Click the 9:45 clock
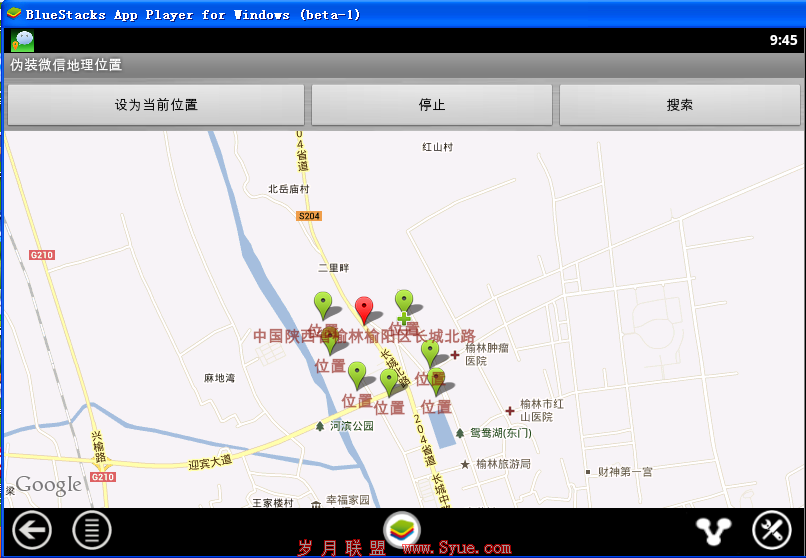 pyautogui.click(x=783, y=40)
